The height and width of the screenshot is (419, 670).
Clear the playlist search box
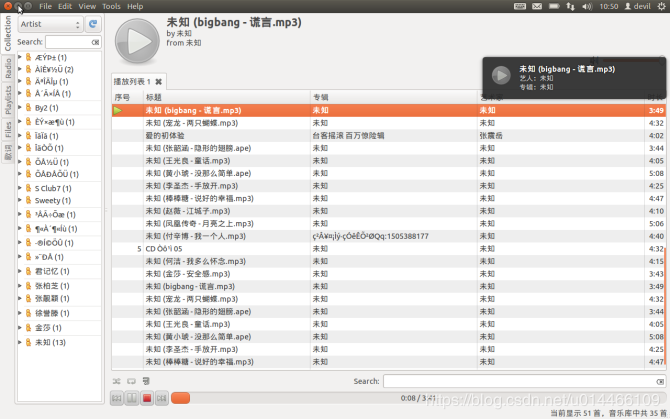pyautogui.click(x=660, y=381)
